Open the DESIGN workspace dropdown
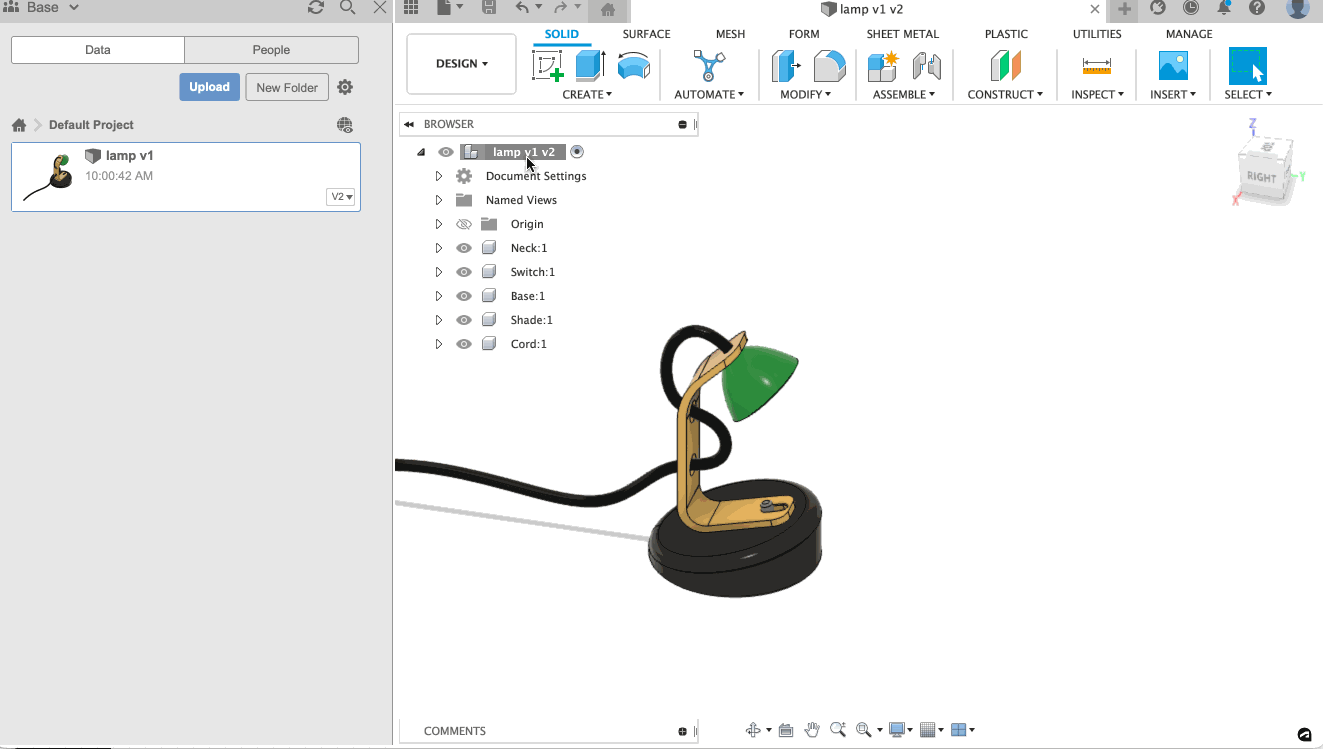The height and width of the screenshot is (749, 1323). pyautogui.click(x=462, y=64)
